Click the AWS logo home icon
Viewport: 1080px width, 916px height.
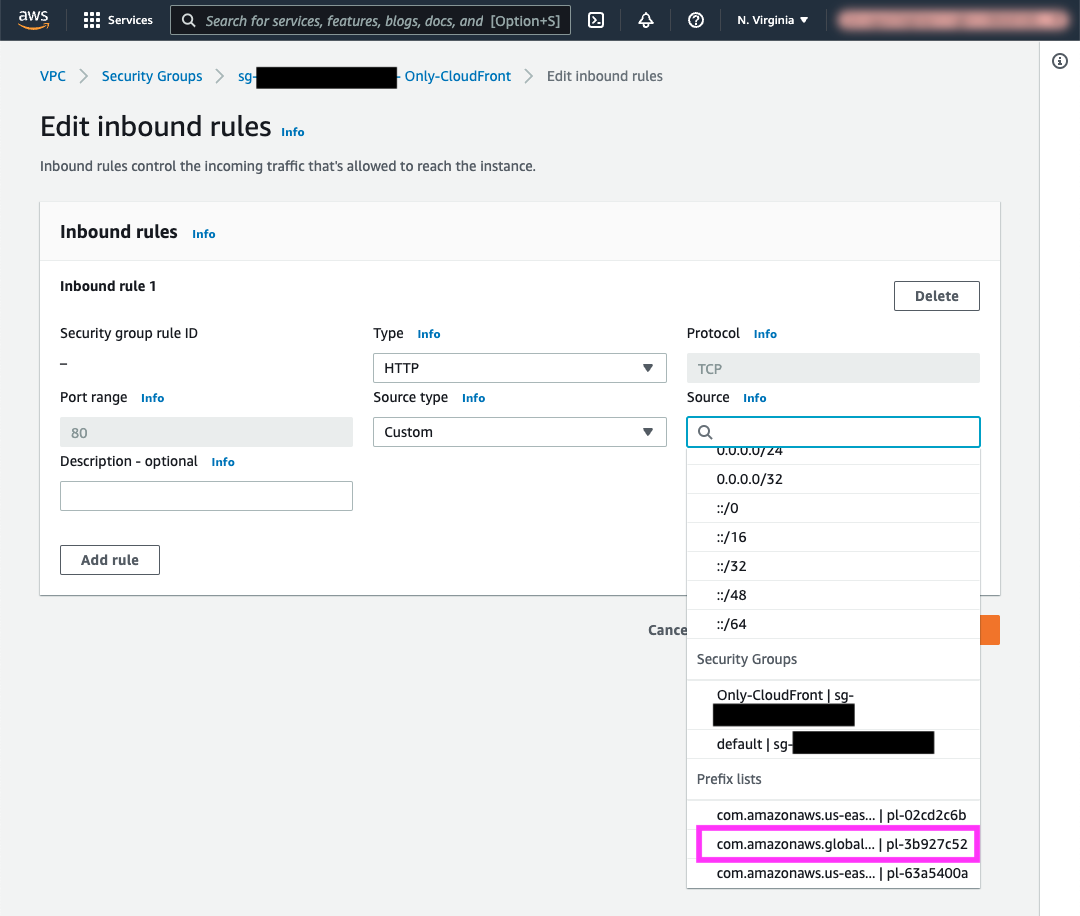[33, 20]
